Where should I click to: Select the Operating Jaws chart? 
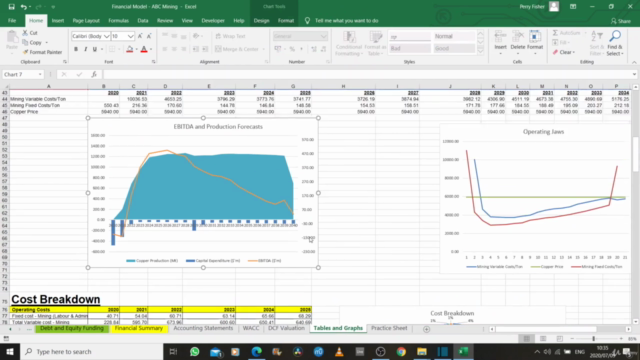pos(536,199)
